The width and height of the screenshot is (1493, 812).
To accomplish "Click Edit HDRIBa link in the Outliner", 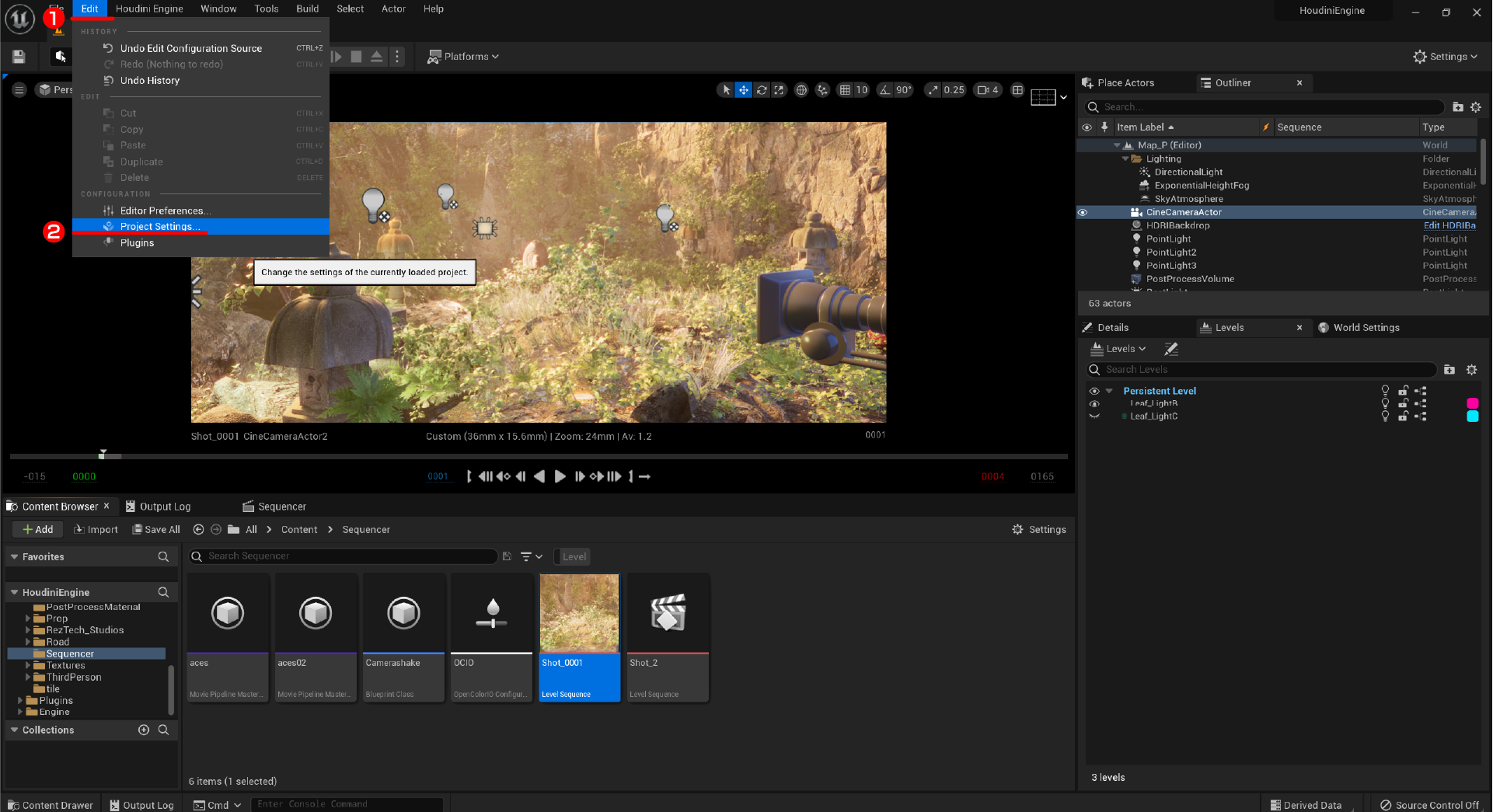I will tap(1449, 225).
